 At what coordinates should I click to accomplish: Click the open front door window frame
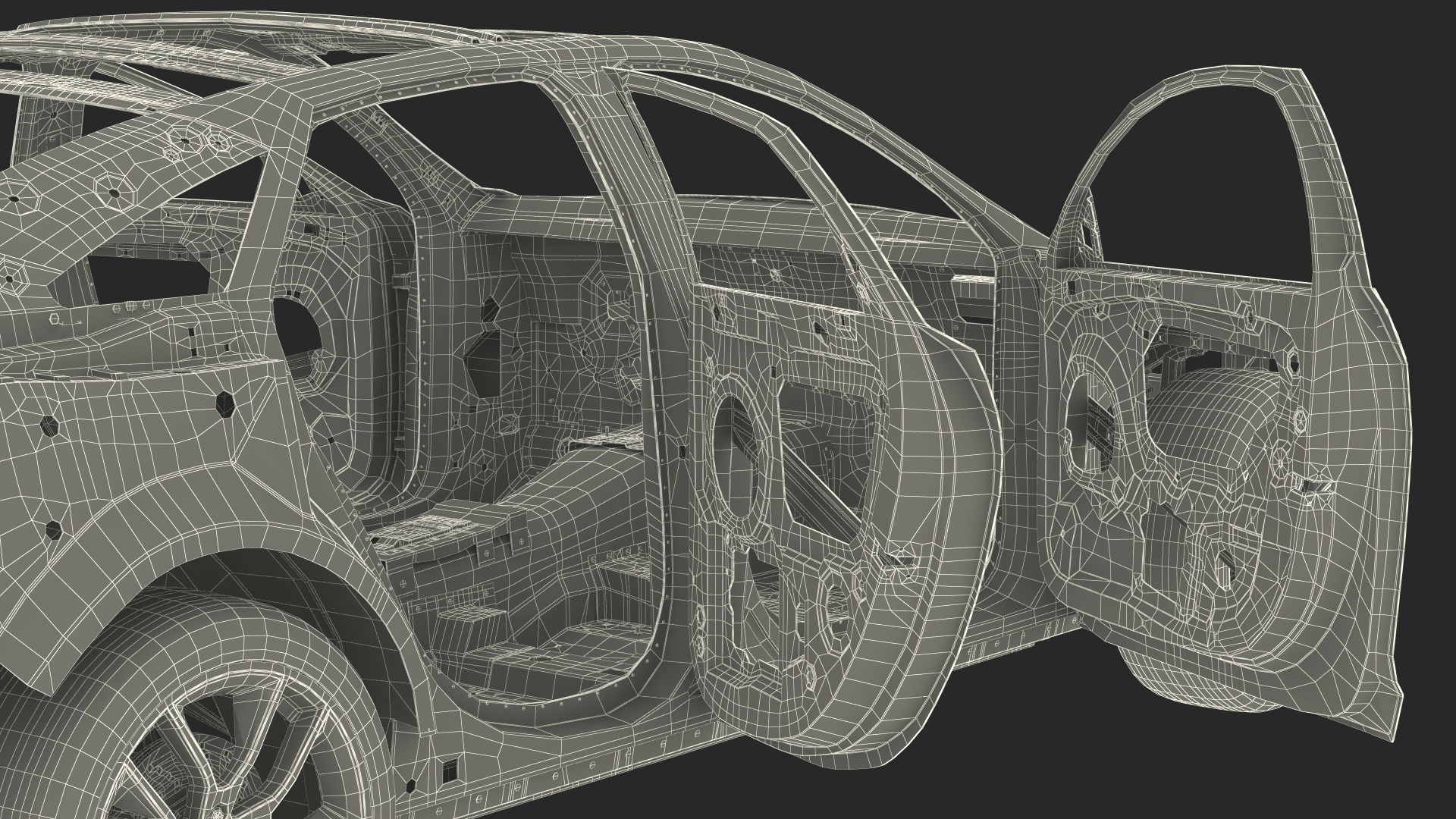[1206, 174]
